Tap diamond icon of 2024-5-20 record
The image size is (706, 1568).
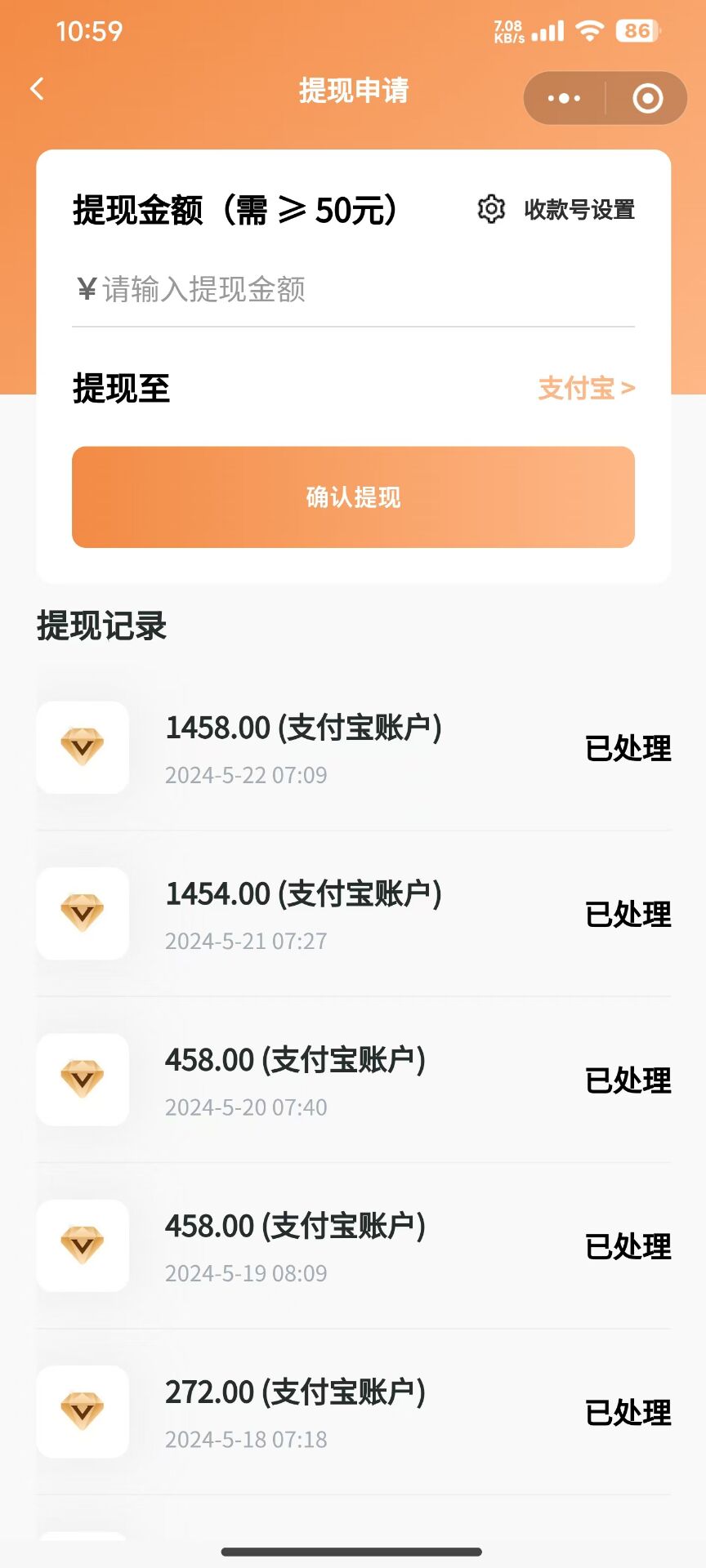pos(83,1080)
